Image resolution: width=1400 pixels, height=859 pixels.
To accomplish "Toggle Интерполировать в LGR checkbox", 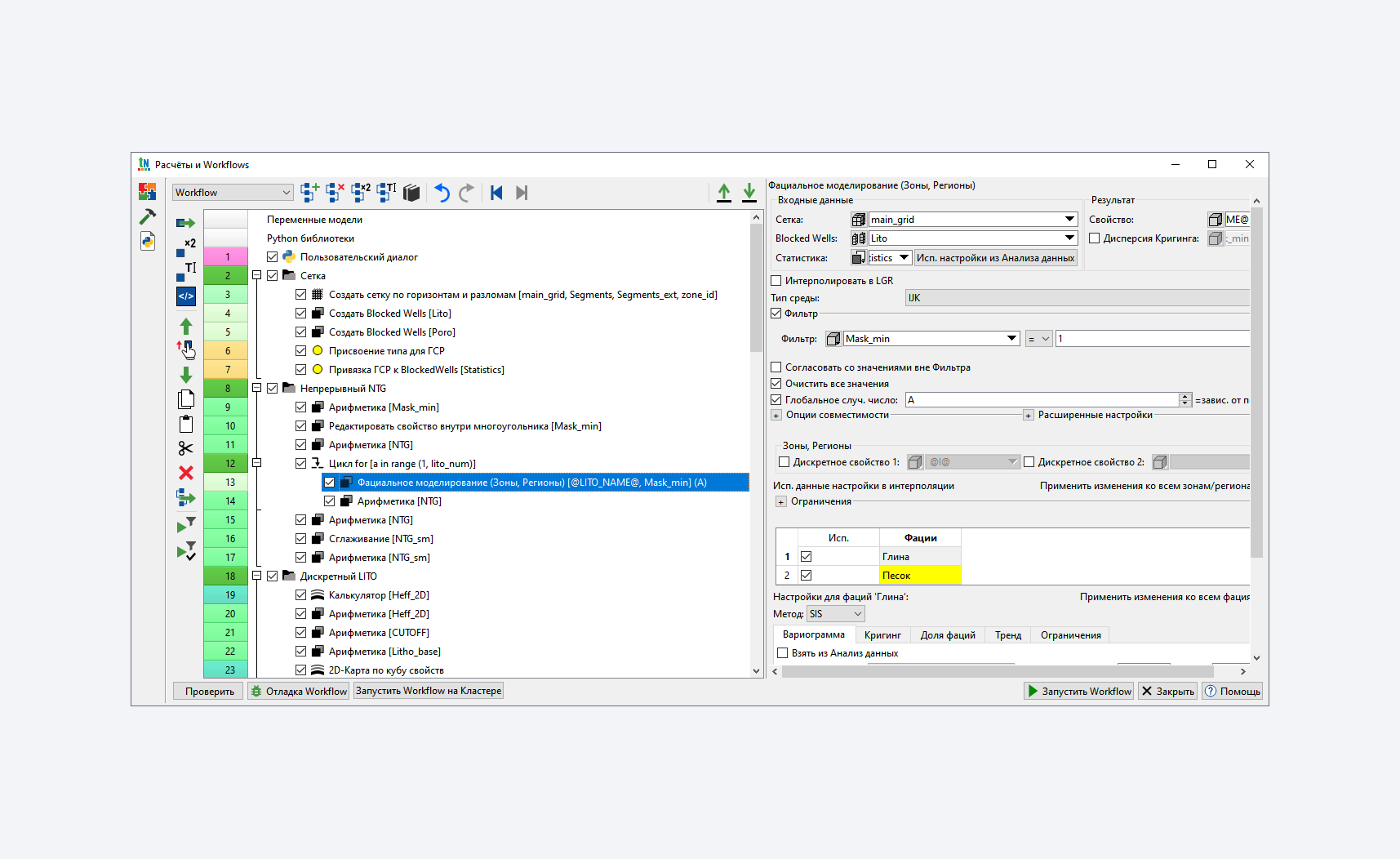I will pos(776,281).
